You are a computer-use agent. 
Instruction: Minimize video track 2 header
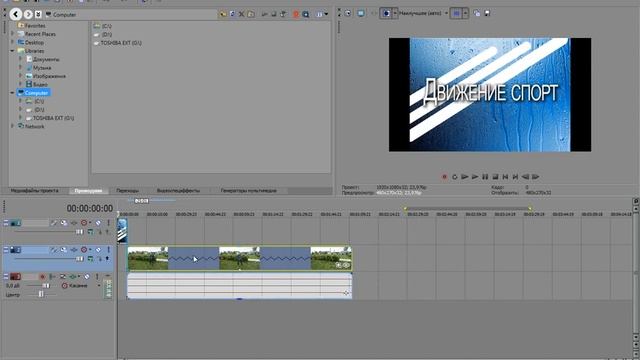pyautogui.click(x=6, y=249)
